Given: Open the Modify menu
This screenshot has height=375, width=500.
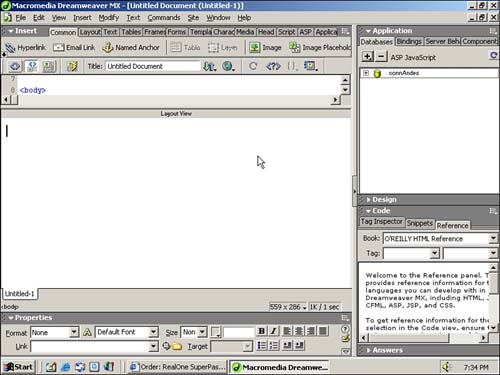Looking at the screenshot, I should click(x=108, y=18).
